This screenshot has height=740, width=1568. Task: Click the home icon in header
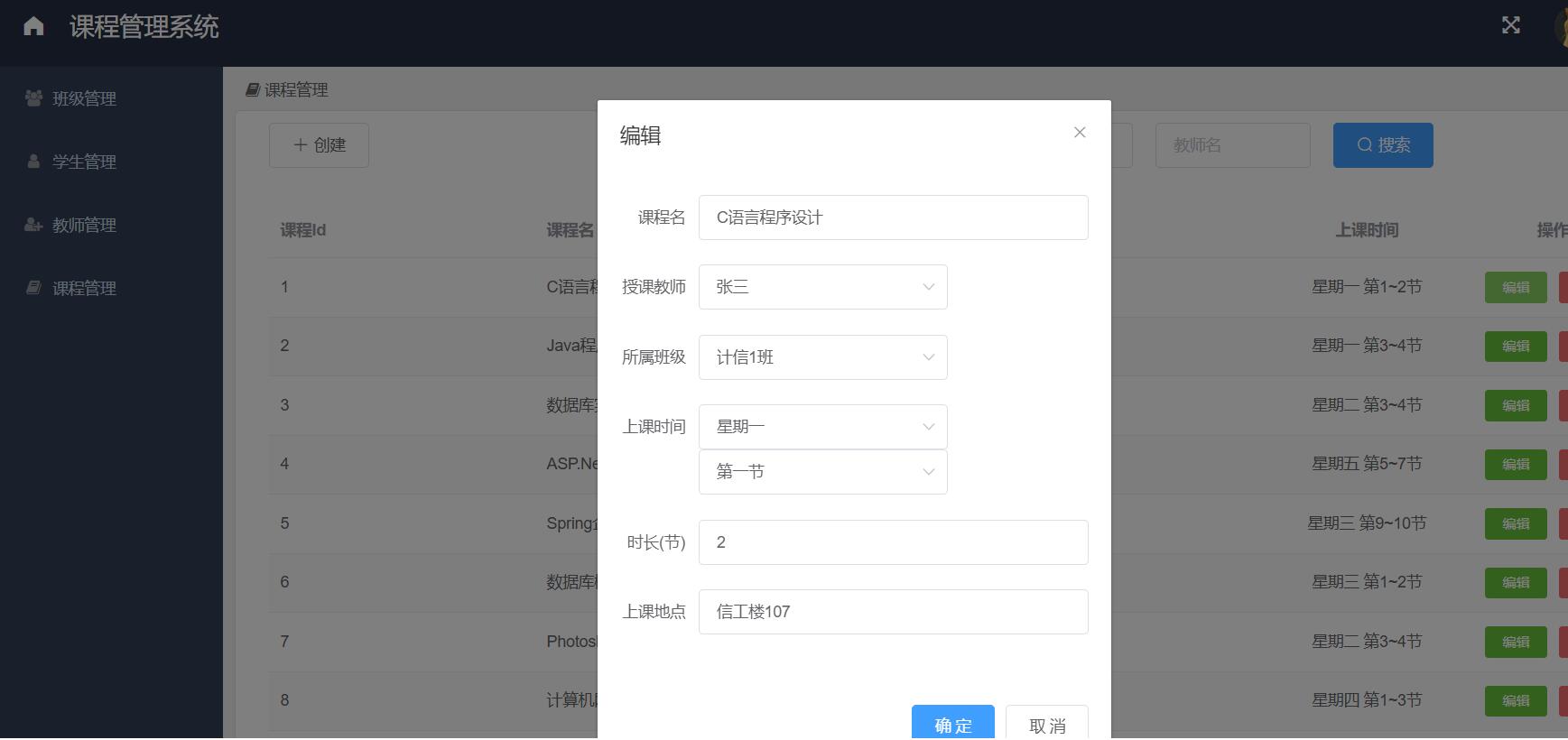[33, 26]
